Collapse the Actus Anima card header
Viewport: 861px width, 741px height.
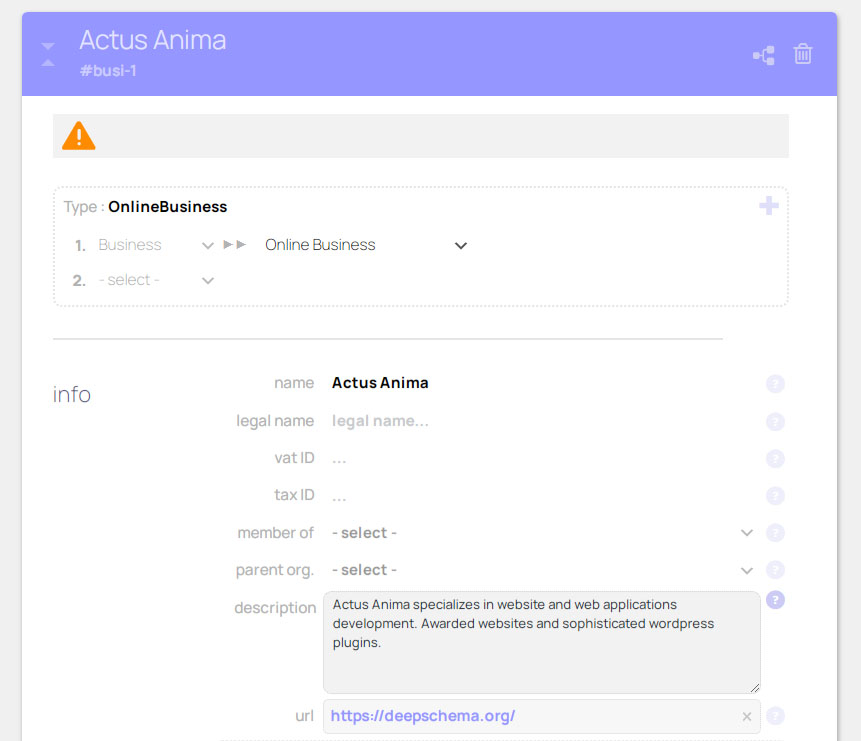46,46
